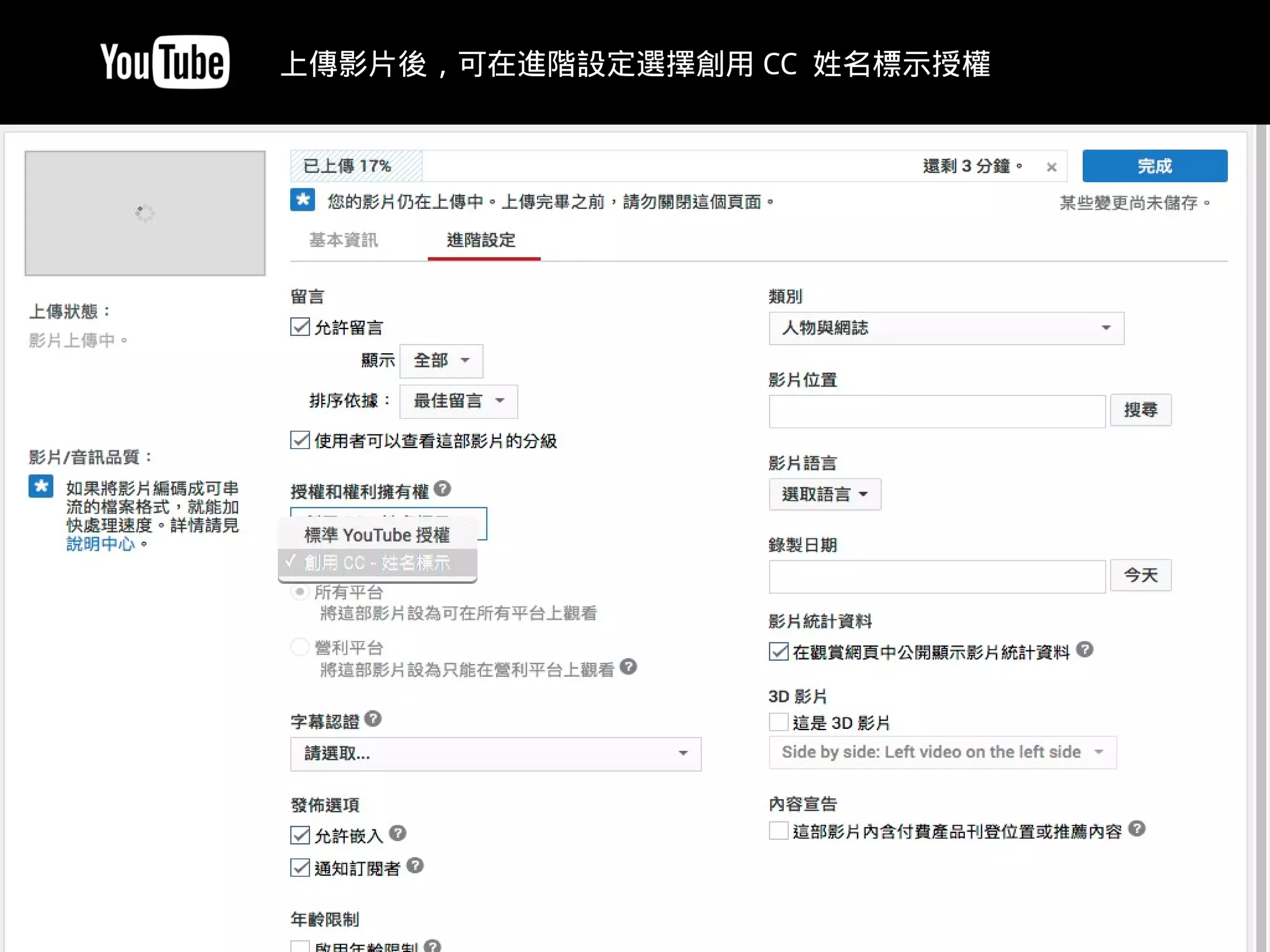
Task: Click the 還剩 3 分鐘 remaining time text
Action: pyautogui.click(x=972, y=166)
